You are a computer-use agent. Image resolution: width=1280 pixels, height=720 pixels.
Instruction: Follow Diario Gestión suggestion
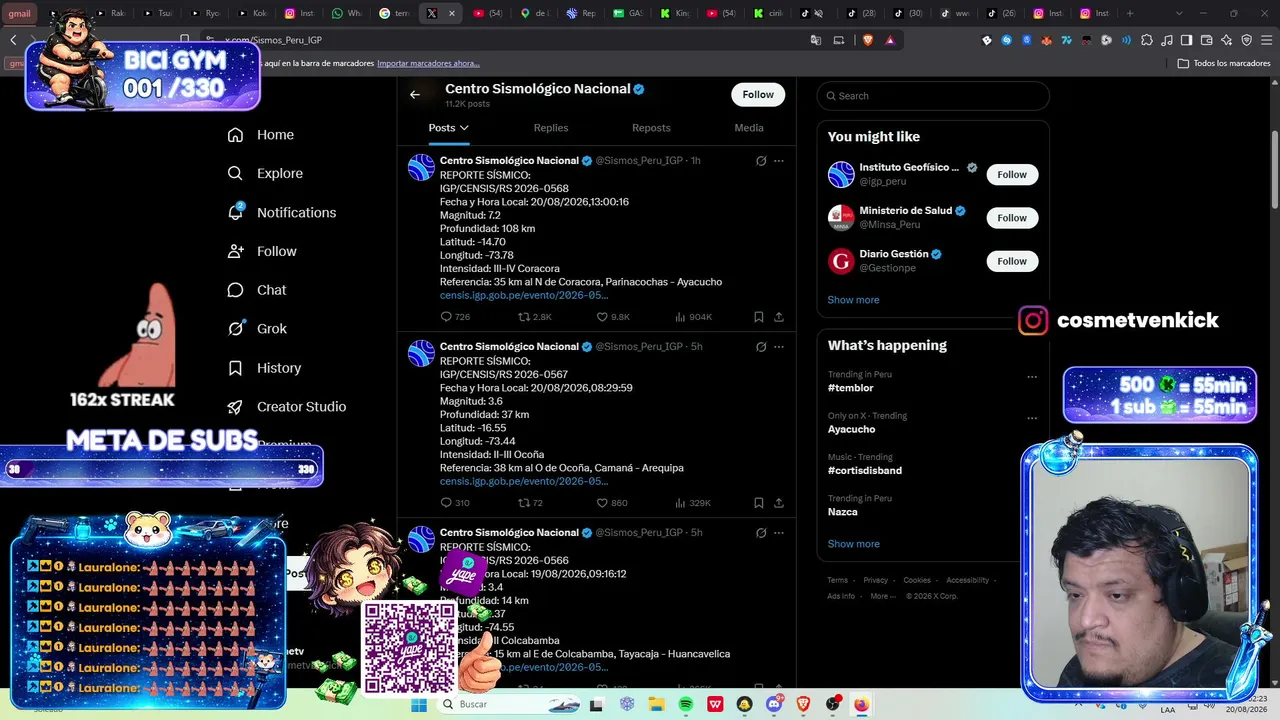(1012, 261)
